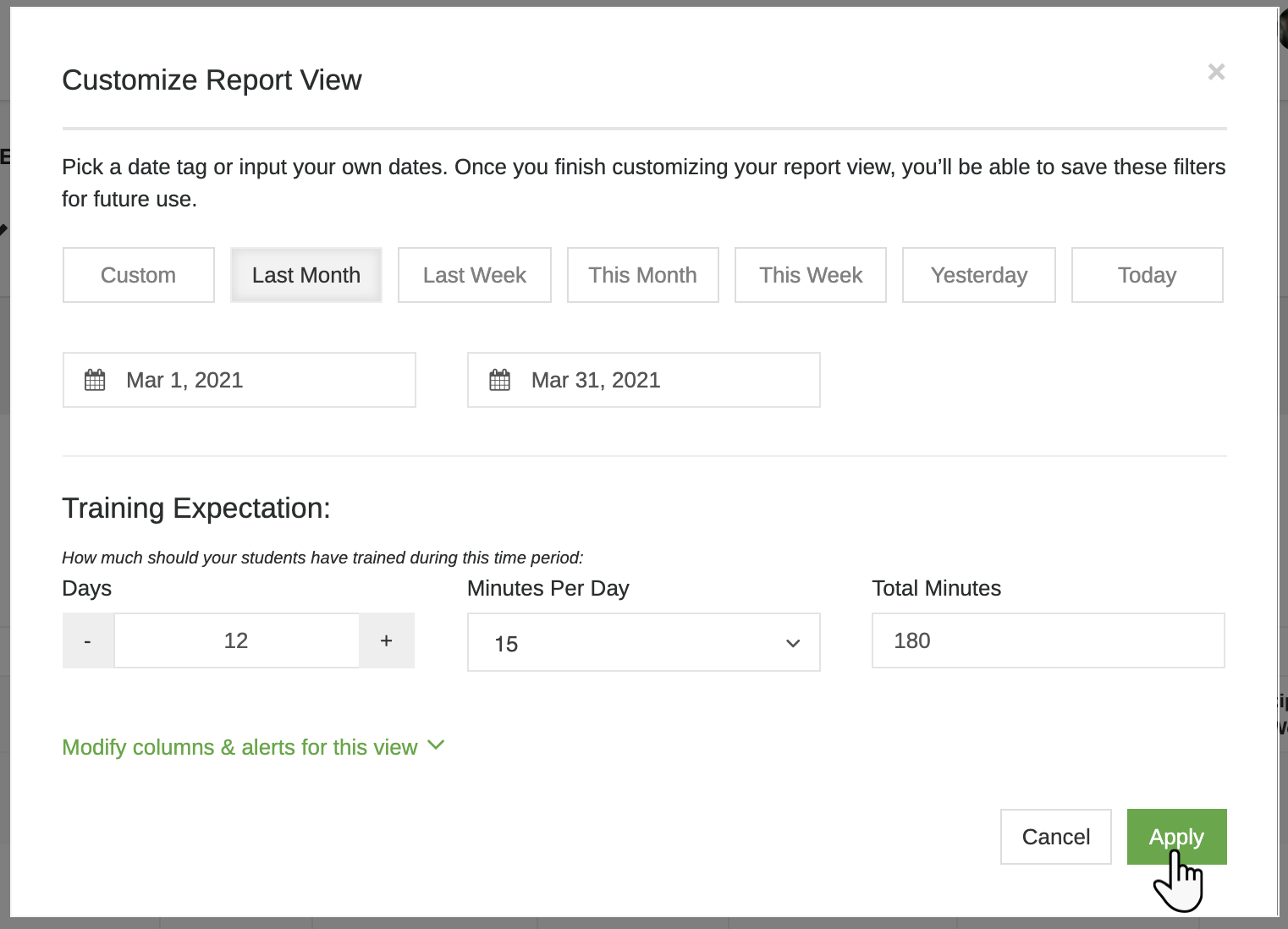Switch to the This Month date tag
This screenshot has height=929, width=1288.
[x=642, y=275]
